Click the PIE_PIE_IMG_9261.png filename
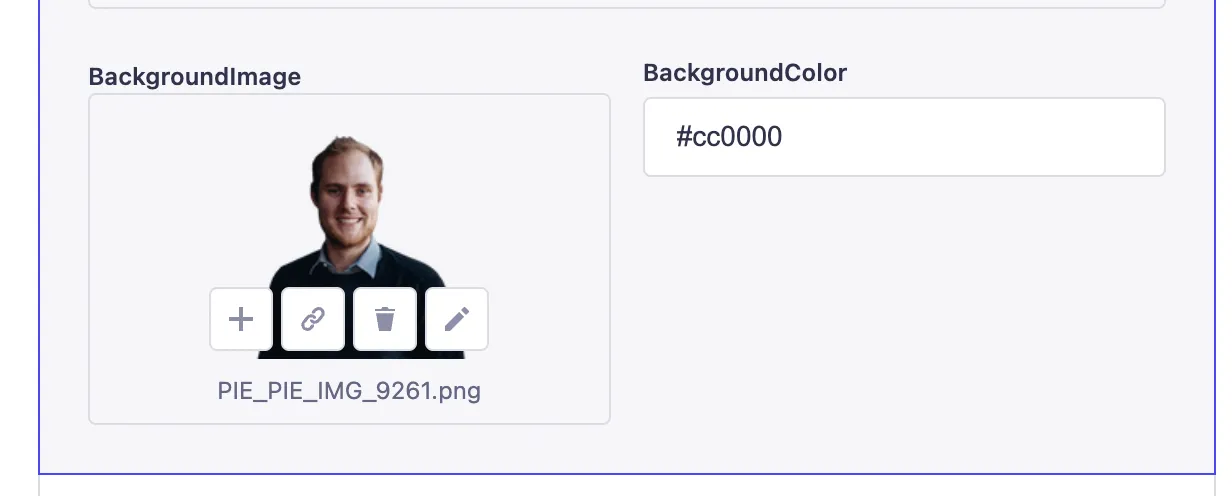Screen dimensions: 1232x496 (349, 390)
